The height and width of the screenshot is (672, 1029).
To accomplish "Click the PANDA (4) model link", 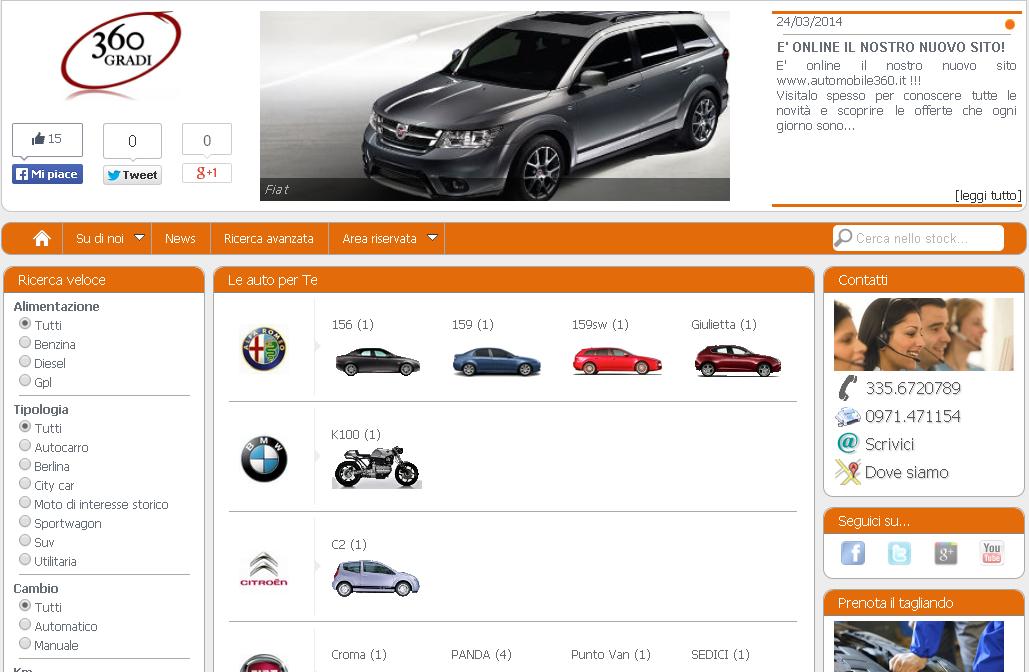I will (x=481, y=654).
